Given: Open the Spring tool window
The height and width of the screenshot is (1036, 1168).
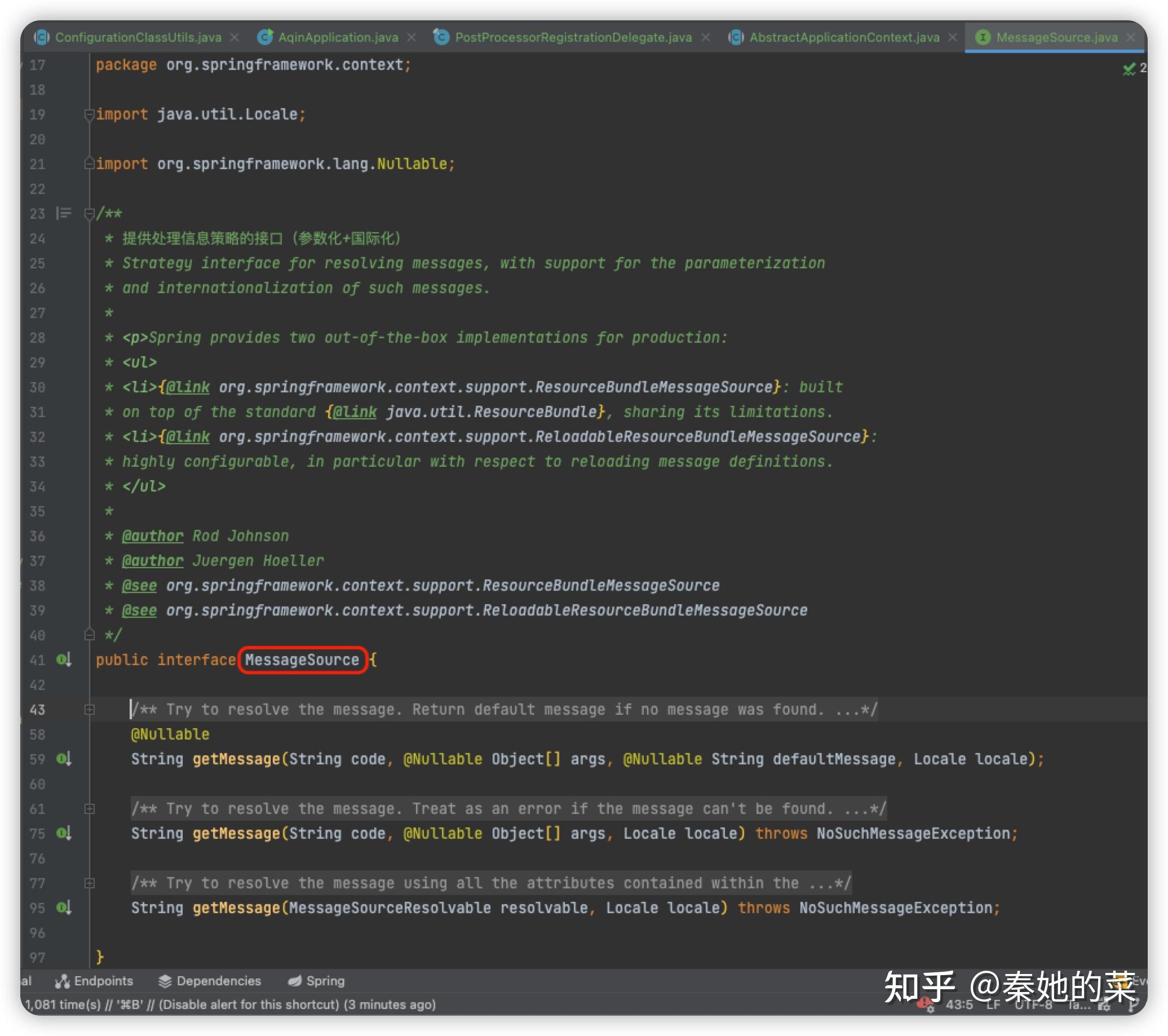Looking at the screenshot, I should point(317,981).
